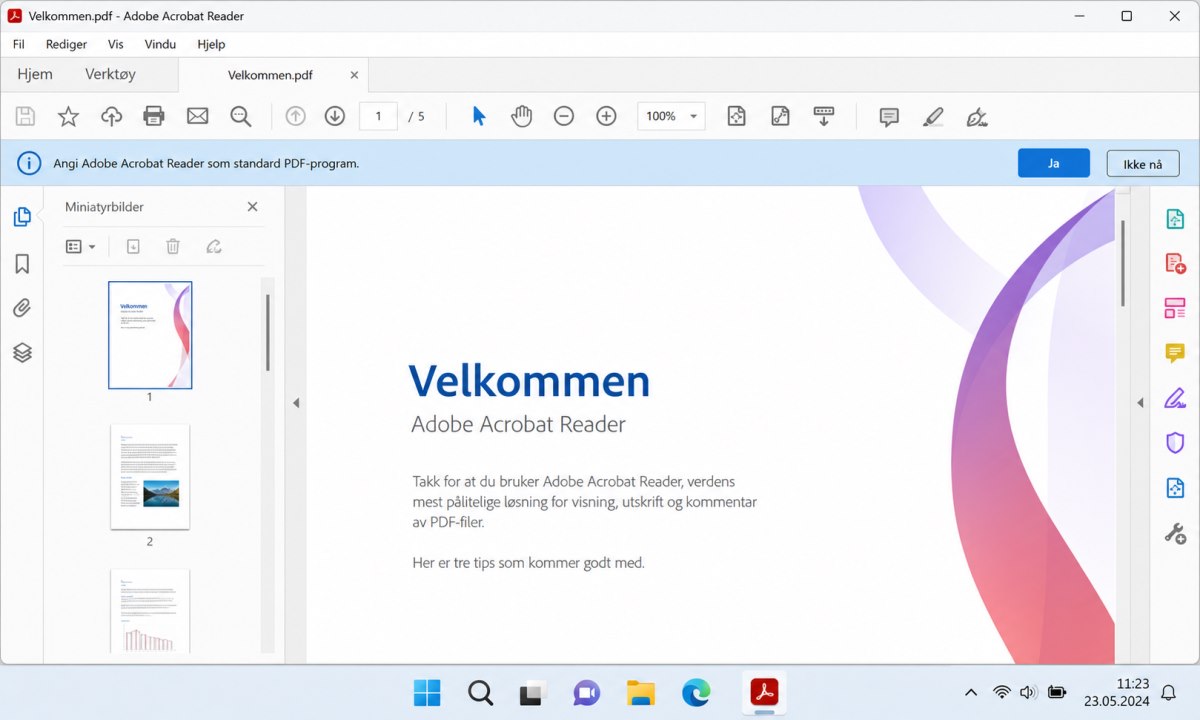The height and width of the screenshot is (720, 1200).
Task: Select page 1 thumbnail
Action: click(150, 335)
